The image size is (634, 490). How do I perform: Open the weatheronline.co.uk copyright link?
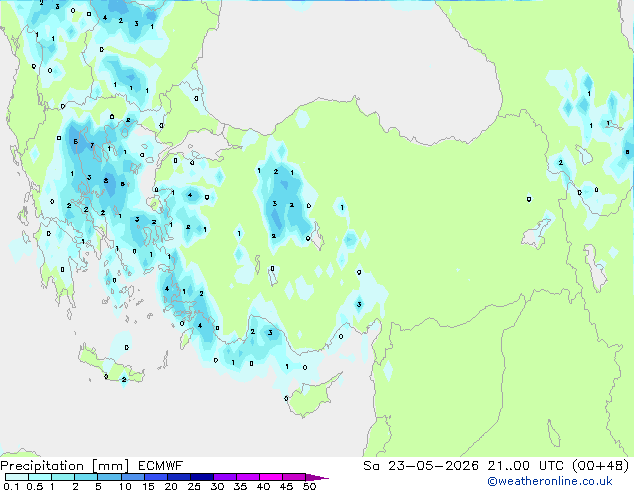(550, 481)
